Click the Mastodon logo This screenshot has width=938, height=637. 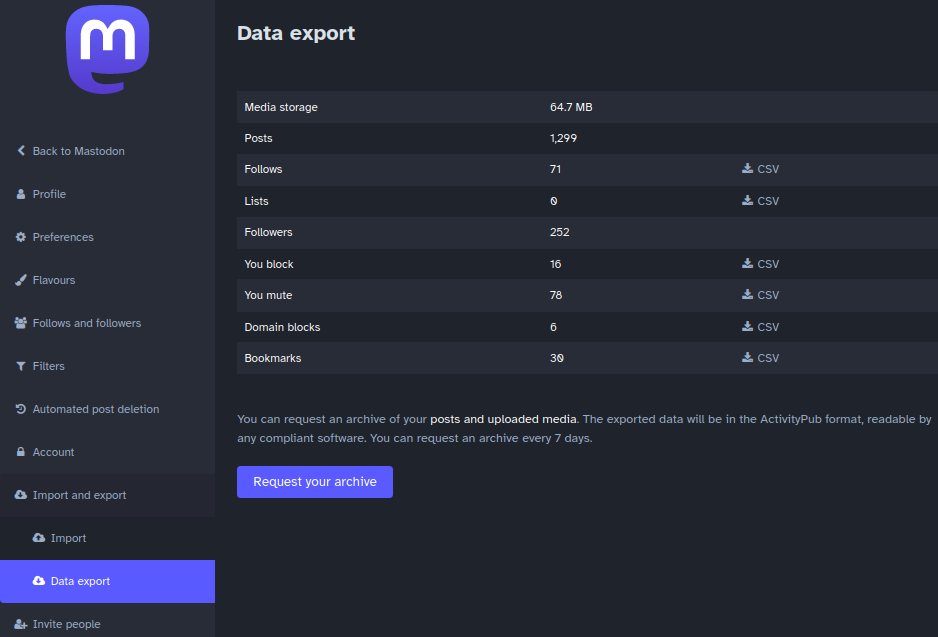tap(107, 49)
